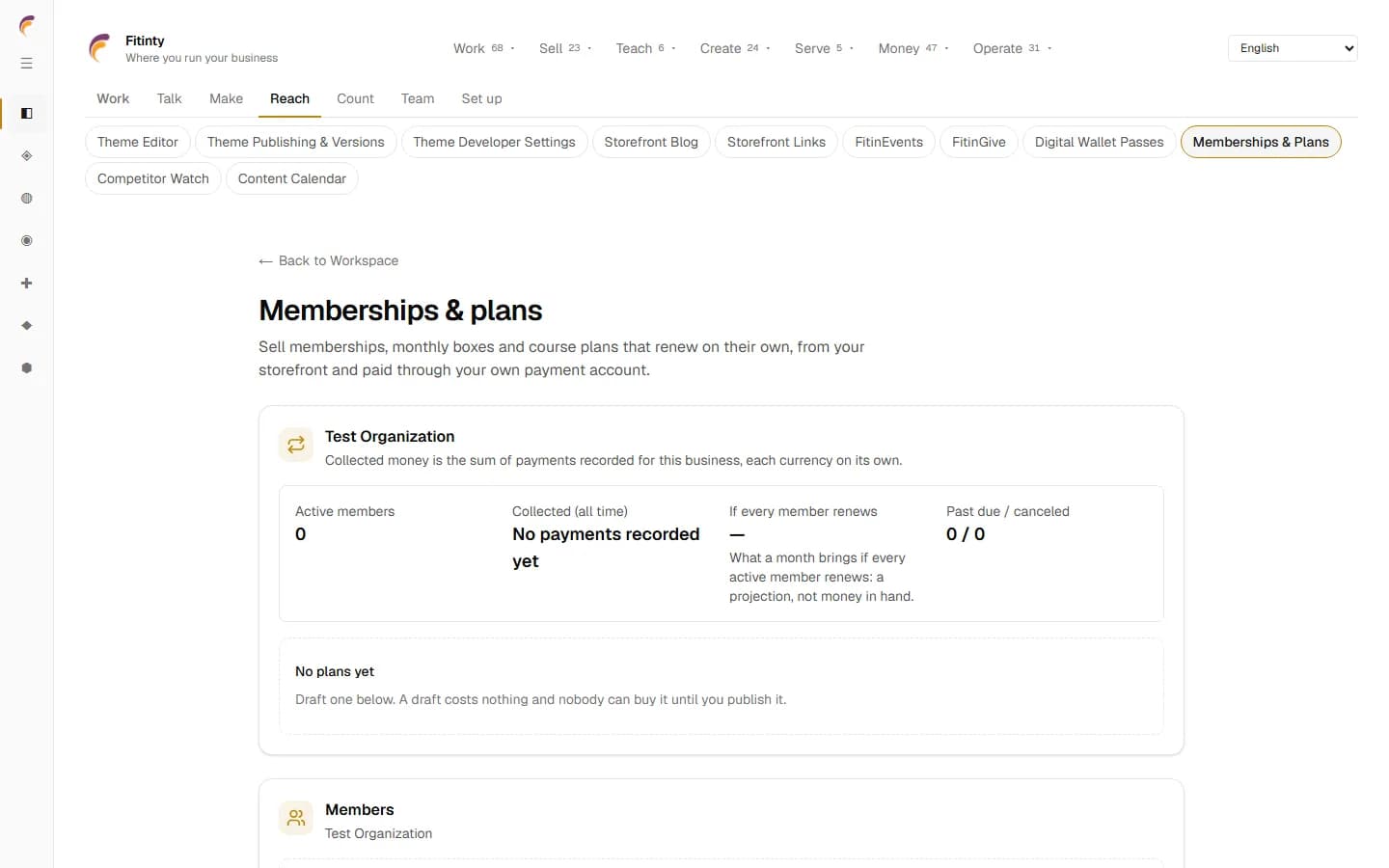
Task: Open Storefront Links
Action: click(776, 142)
